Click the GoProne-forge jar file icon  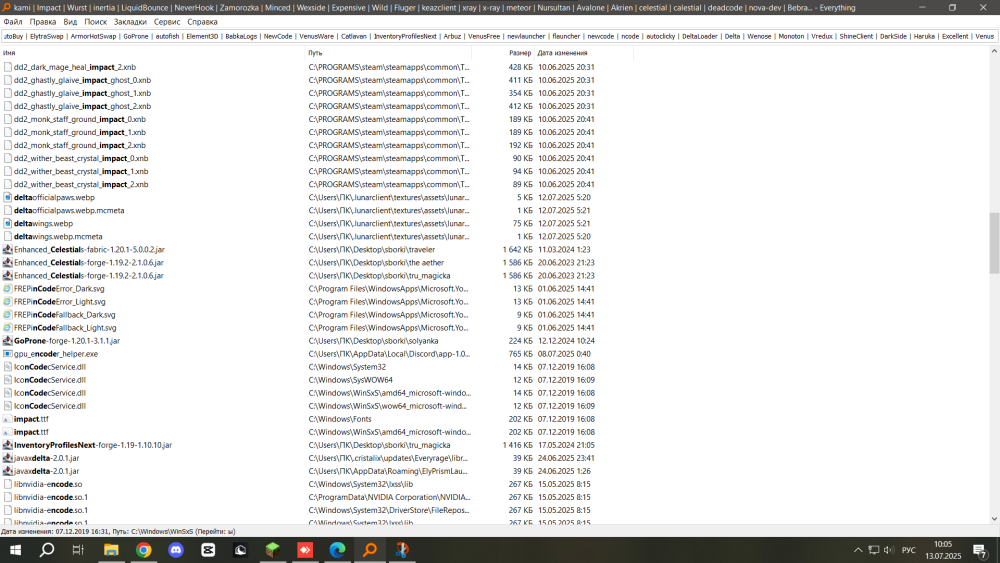click(8, 341)
